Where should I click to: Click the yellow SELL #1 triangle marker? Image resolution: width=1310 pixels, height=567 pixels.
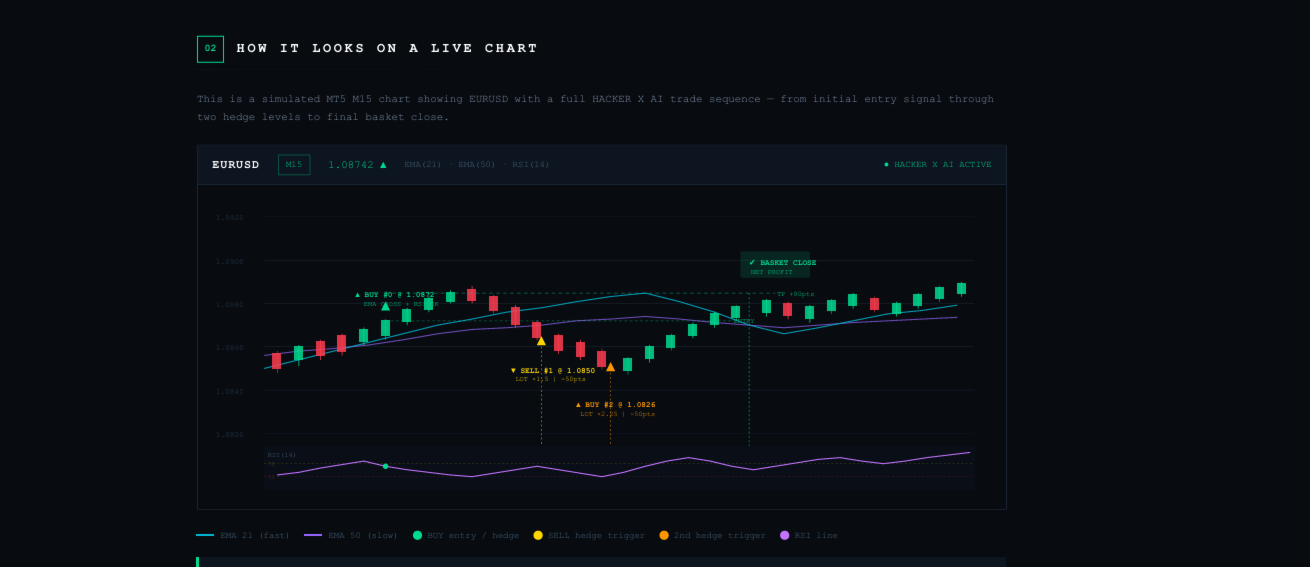pyautogui.click(x=541, y=341)
